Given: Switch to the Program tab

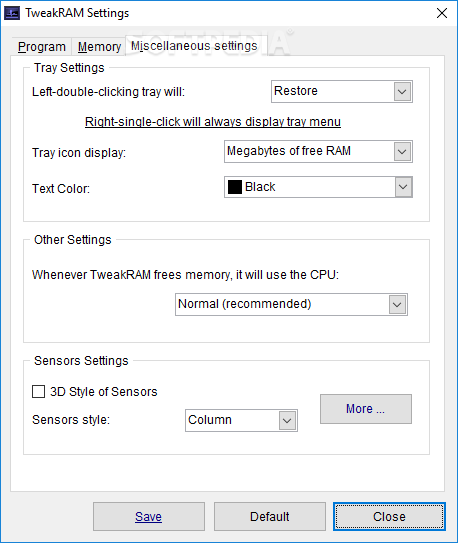Looking at the screenshot, I should click(x=42, y=47).
